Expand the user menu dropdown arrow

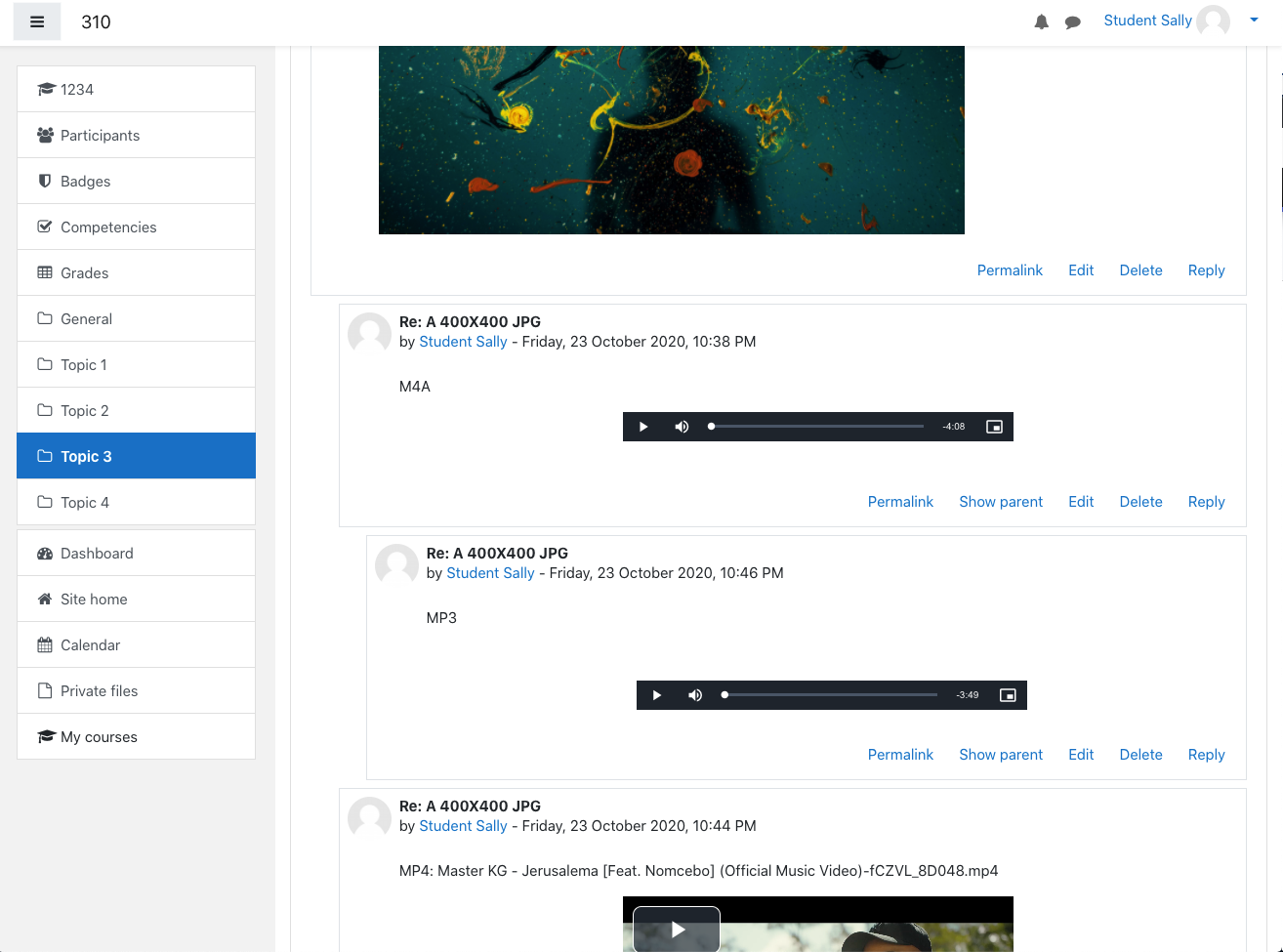(x=1254, y=21)
